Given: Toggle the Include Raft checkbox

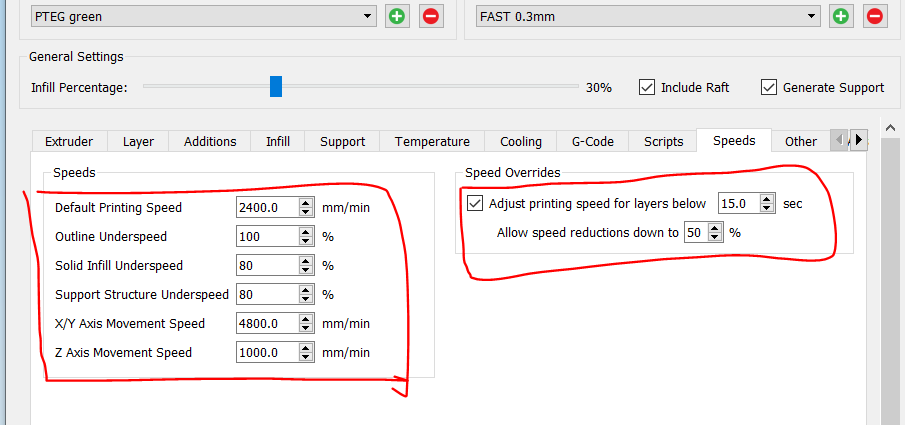Looking at the screenshot, I should click(647, 87).
